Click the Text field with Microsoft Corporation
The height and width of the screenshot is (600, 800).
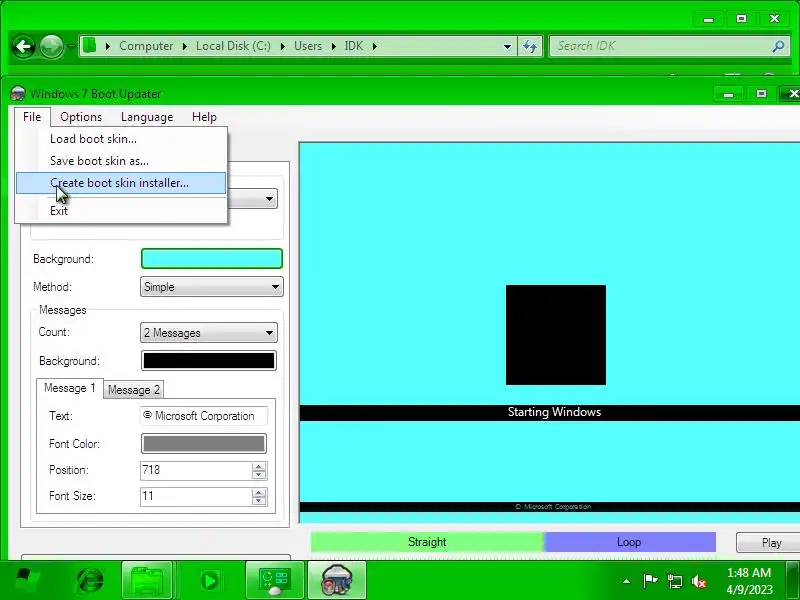click(x=204, y=416)
